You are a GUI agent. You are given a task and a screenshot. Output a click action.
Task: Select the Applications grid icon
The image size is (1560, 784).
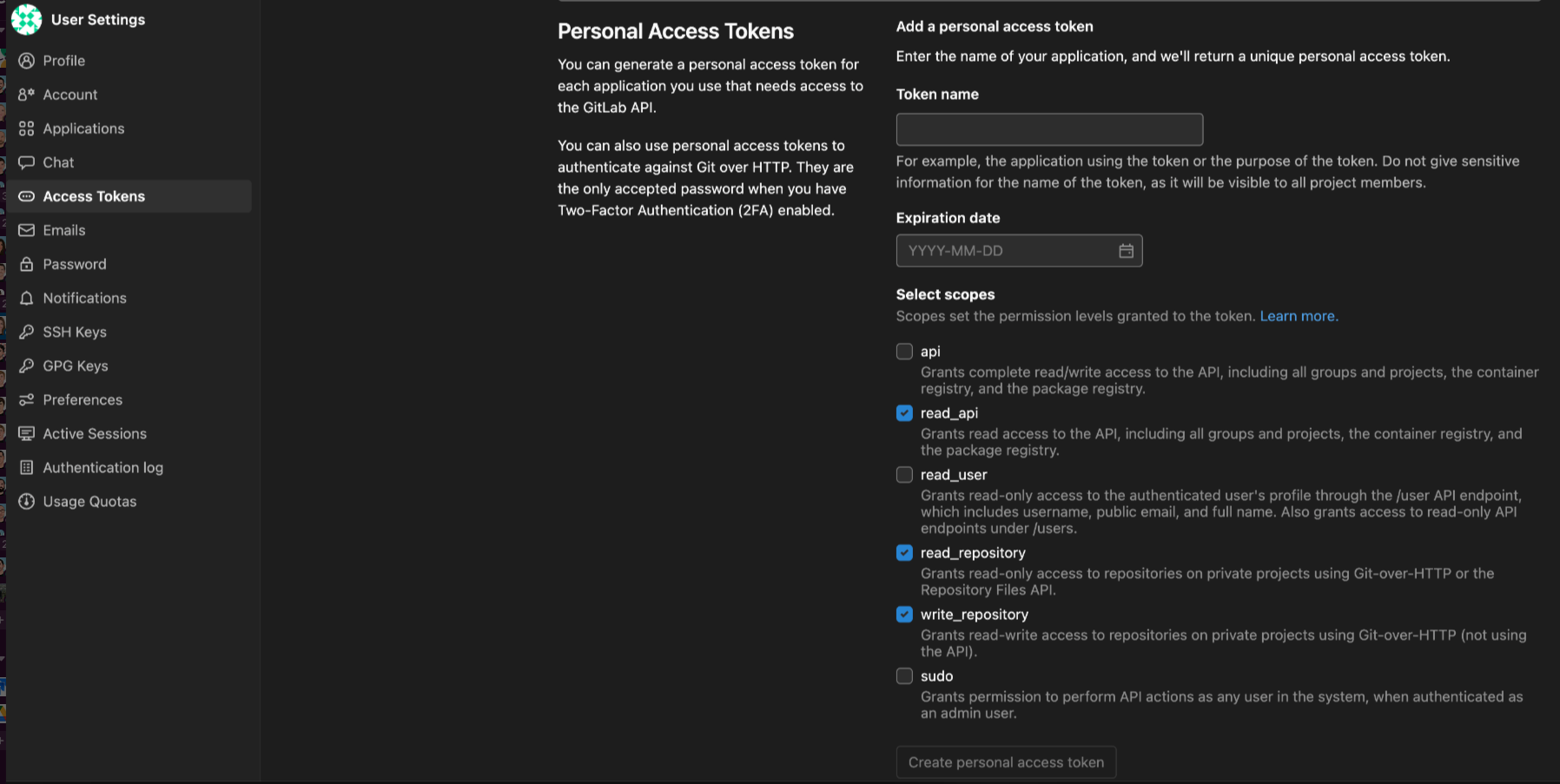click(27, 128)
